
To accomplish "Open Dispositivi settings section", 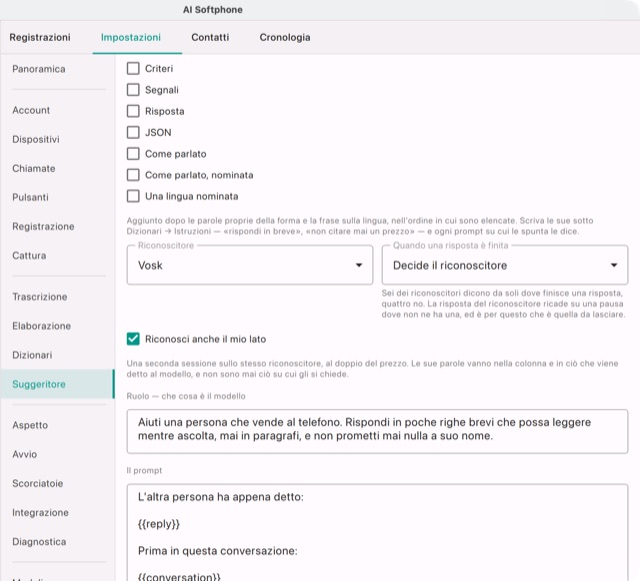I will (x=36, y=139).
